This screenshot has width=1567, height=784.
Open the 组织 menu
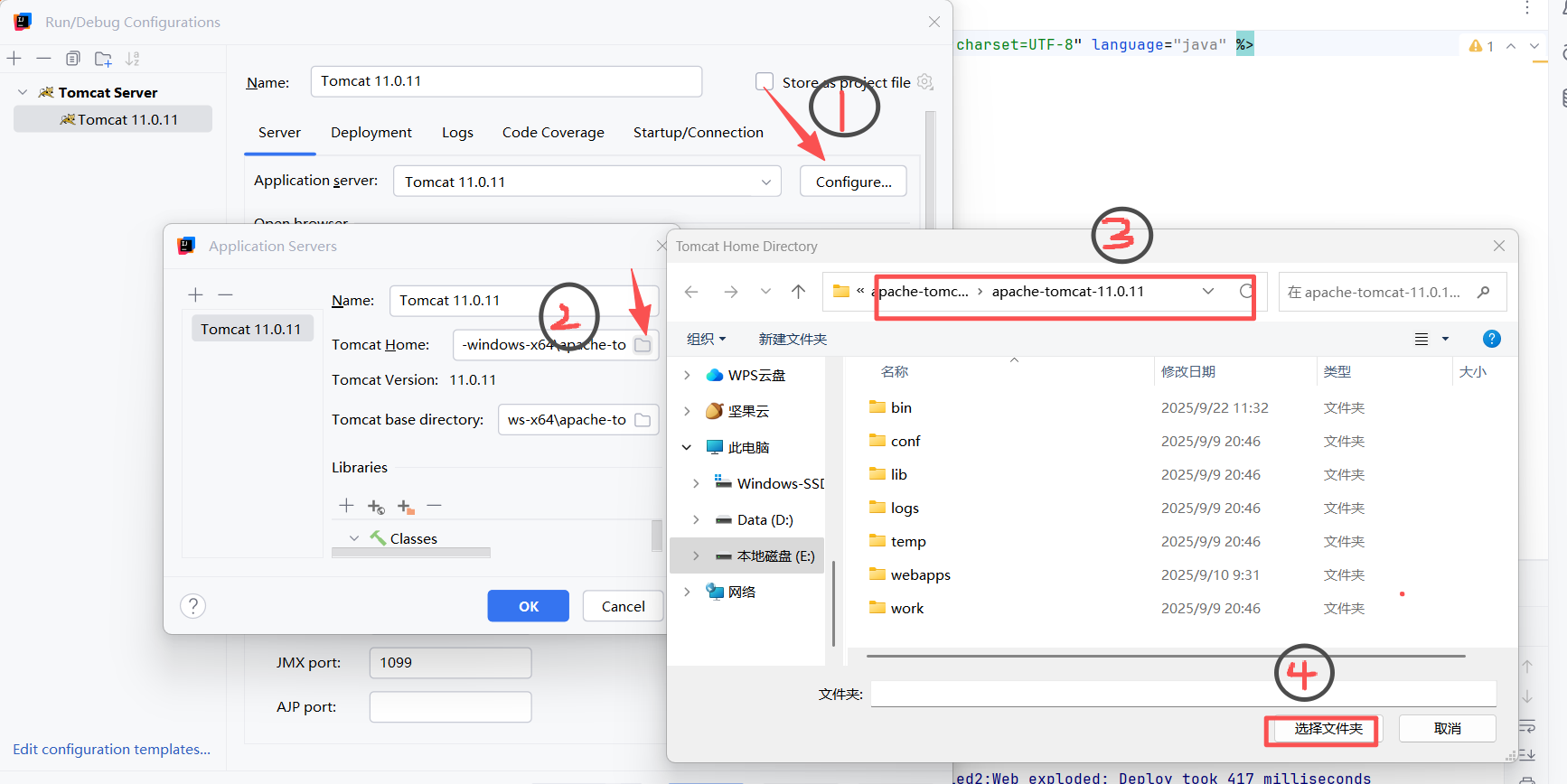point(706,339)
